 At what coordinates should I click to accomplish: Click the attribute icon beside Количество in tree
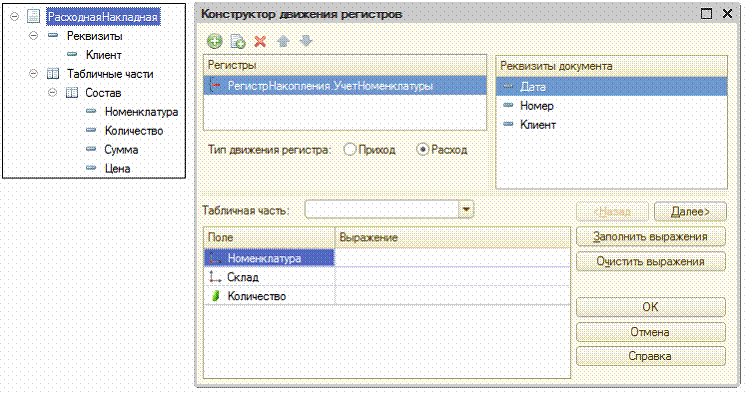(x=91, y=130)
